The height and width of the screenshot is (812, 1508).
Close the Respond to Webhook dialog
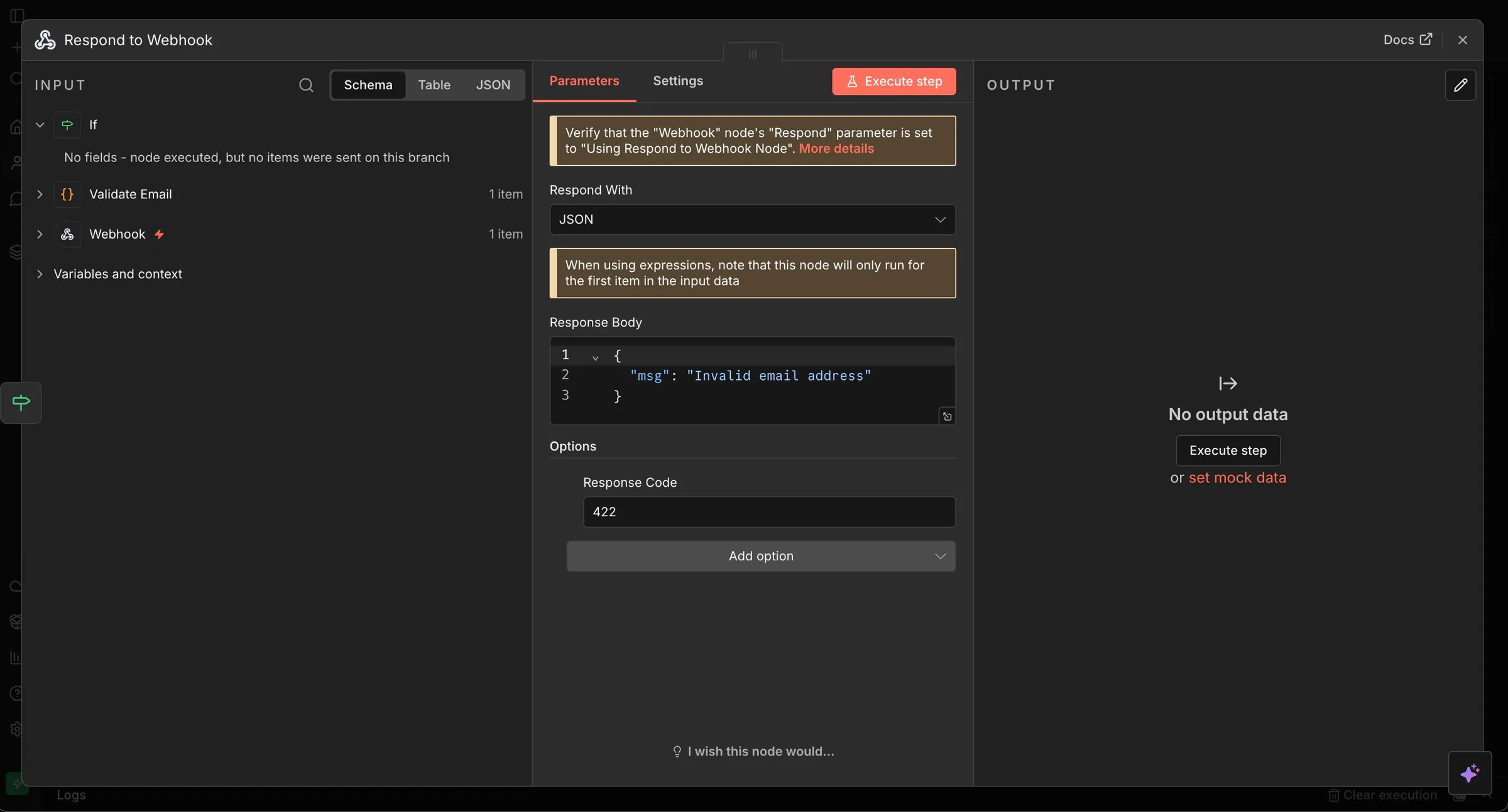pyautogui.click(x=1463, y=40)
